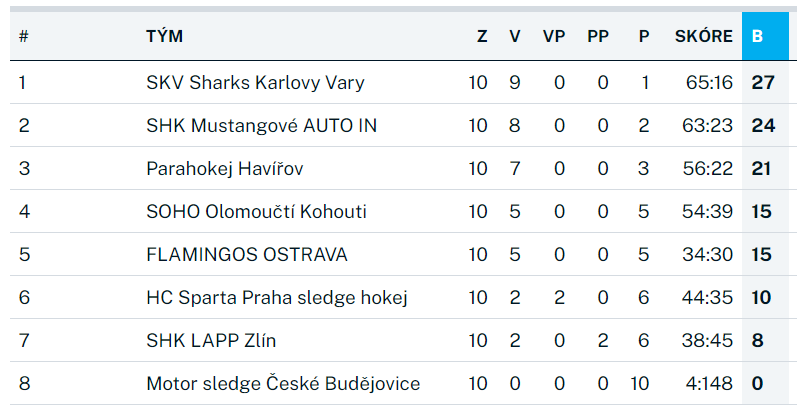
Task: Sort table by TÝM column header
Action: (x=164, y=37)
